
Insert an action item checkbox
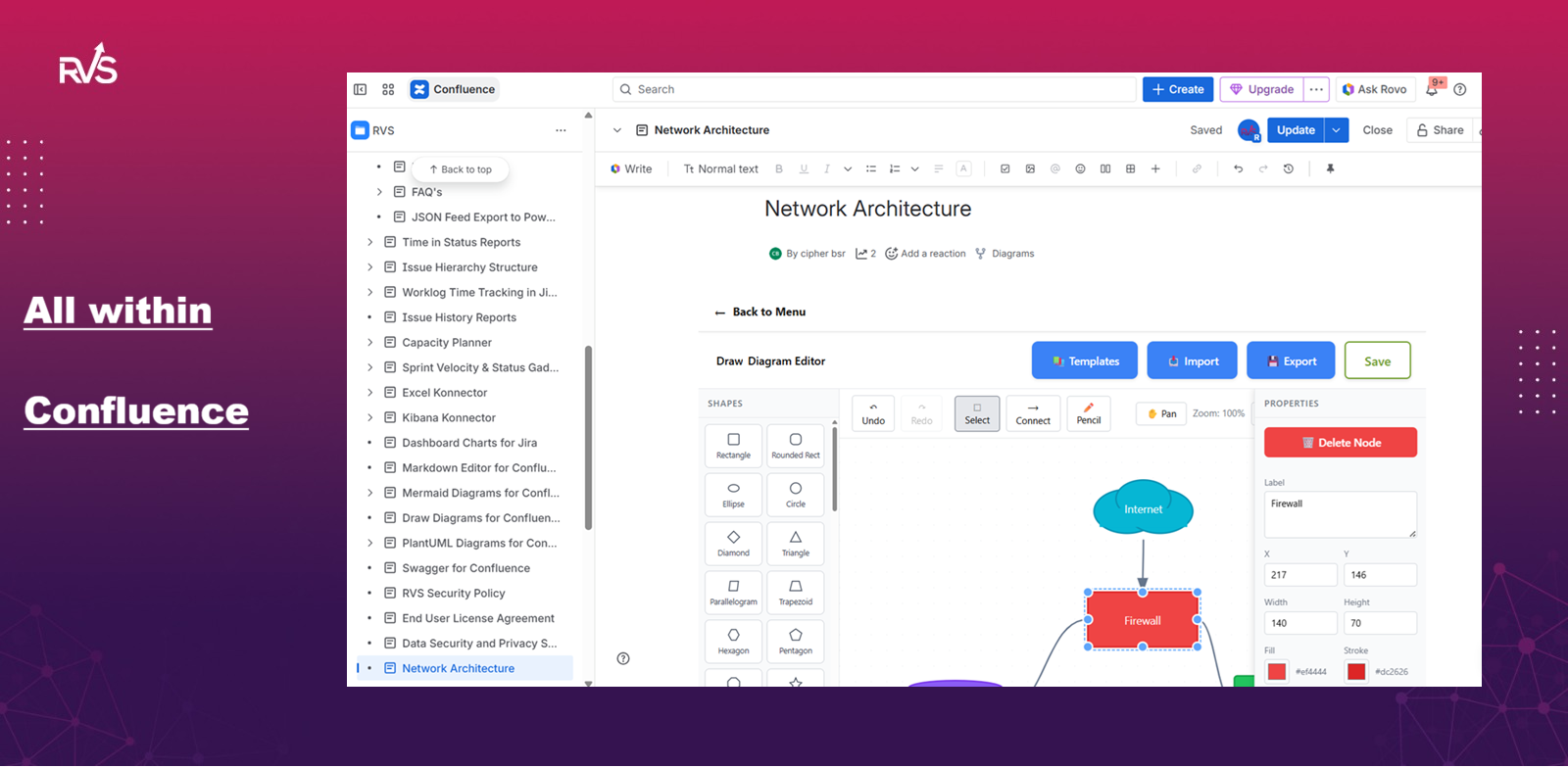click(x=1005, y=168)
